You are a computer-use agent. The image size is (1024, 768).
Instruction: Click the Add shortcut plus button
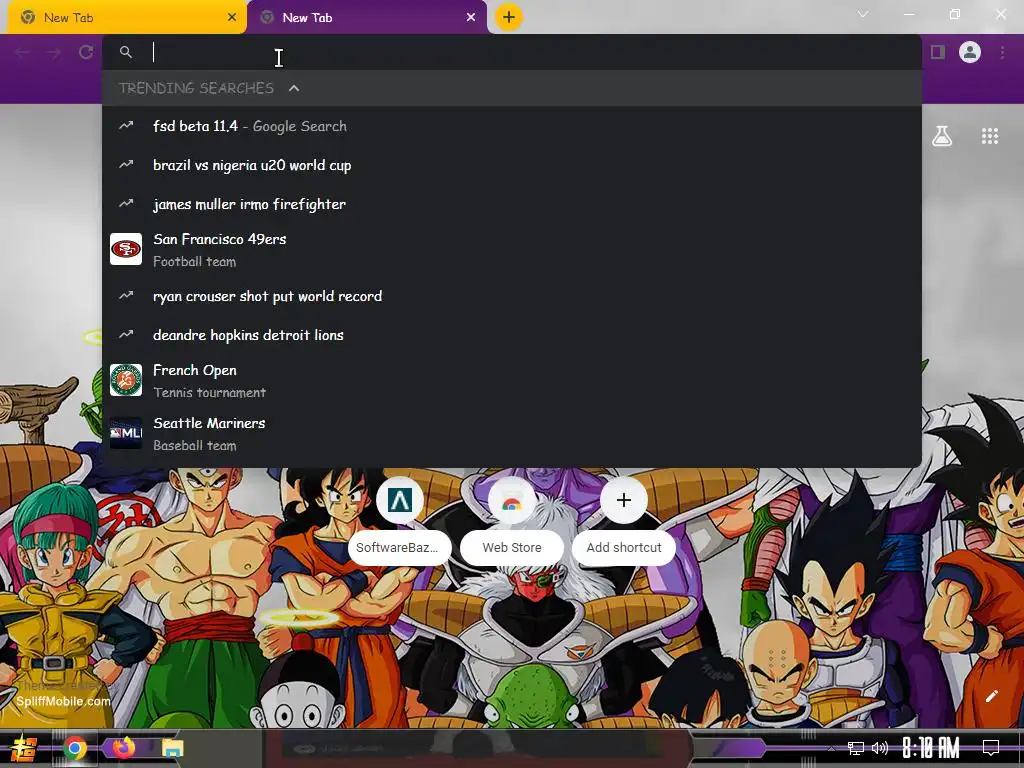tap(624, 500)
